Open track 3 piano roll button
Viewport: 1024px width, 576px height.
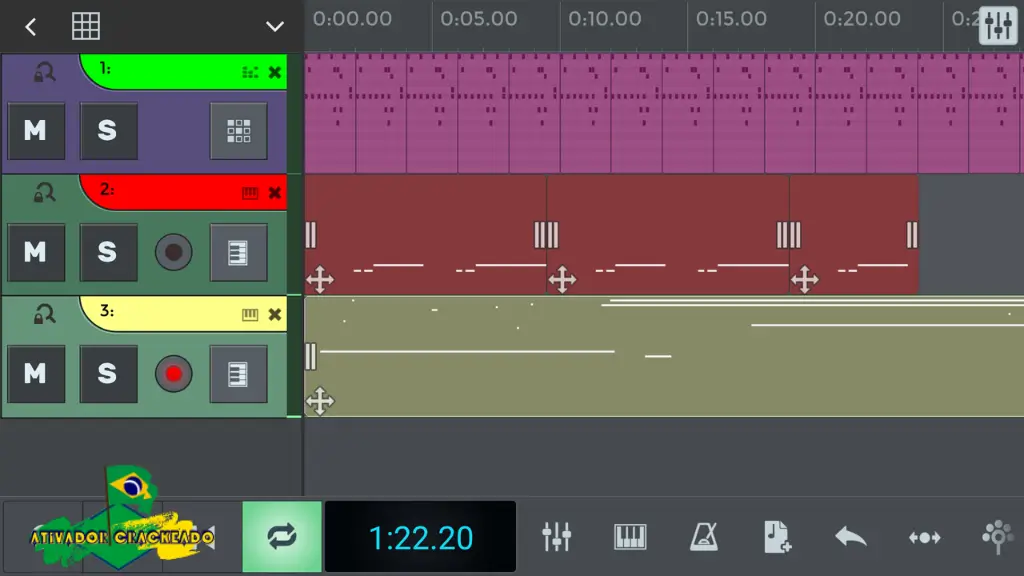coord(238,374)
